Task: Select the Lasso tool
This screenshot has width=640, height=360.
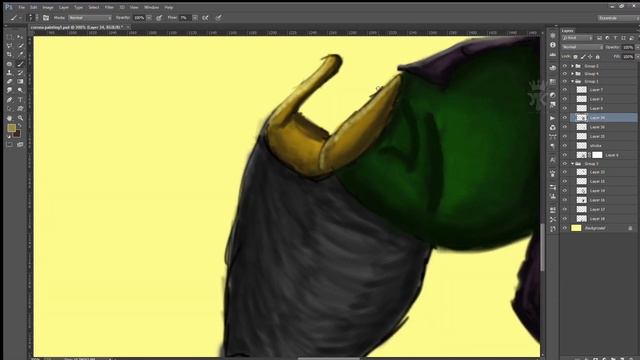Action: 9,46
